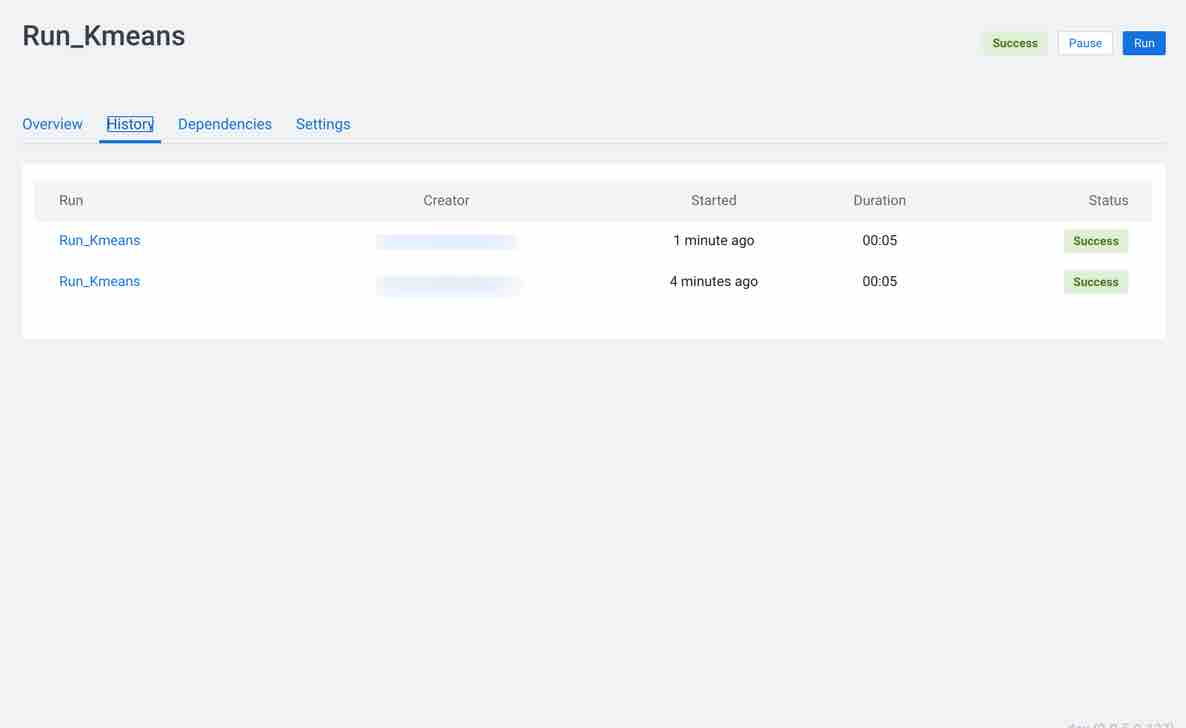The height and width of the screenshot is (728, 1186).
Task: Open the Run_Kmeans run started 4 minutes ago
Action: 99,282
